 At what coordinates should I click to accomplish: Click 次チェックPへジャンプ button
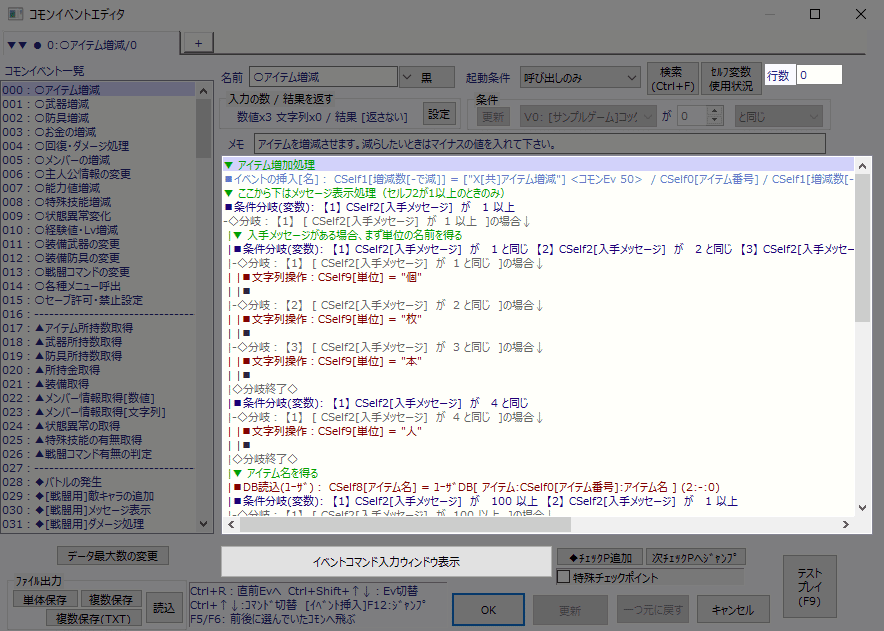pyautogui.click(x=695, y=558)
